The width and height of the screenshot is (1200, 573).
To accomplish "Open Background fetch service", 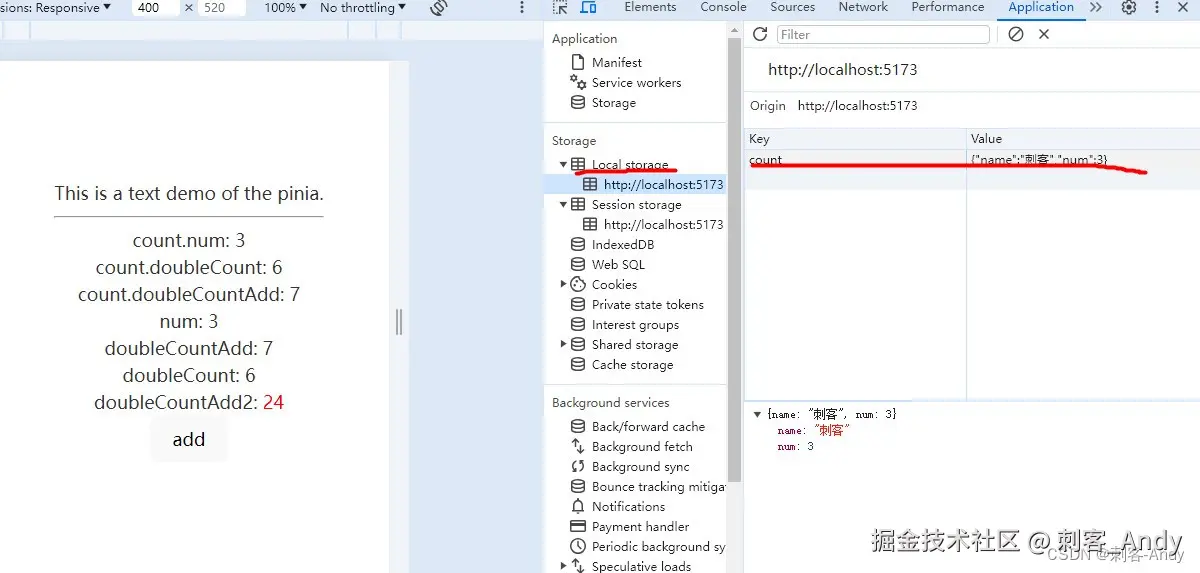I will (x=642, y=446).
